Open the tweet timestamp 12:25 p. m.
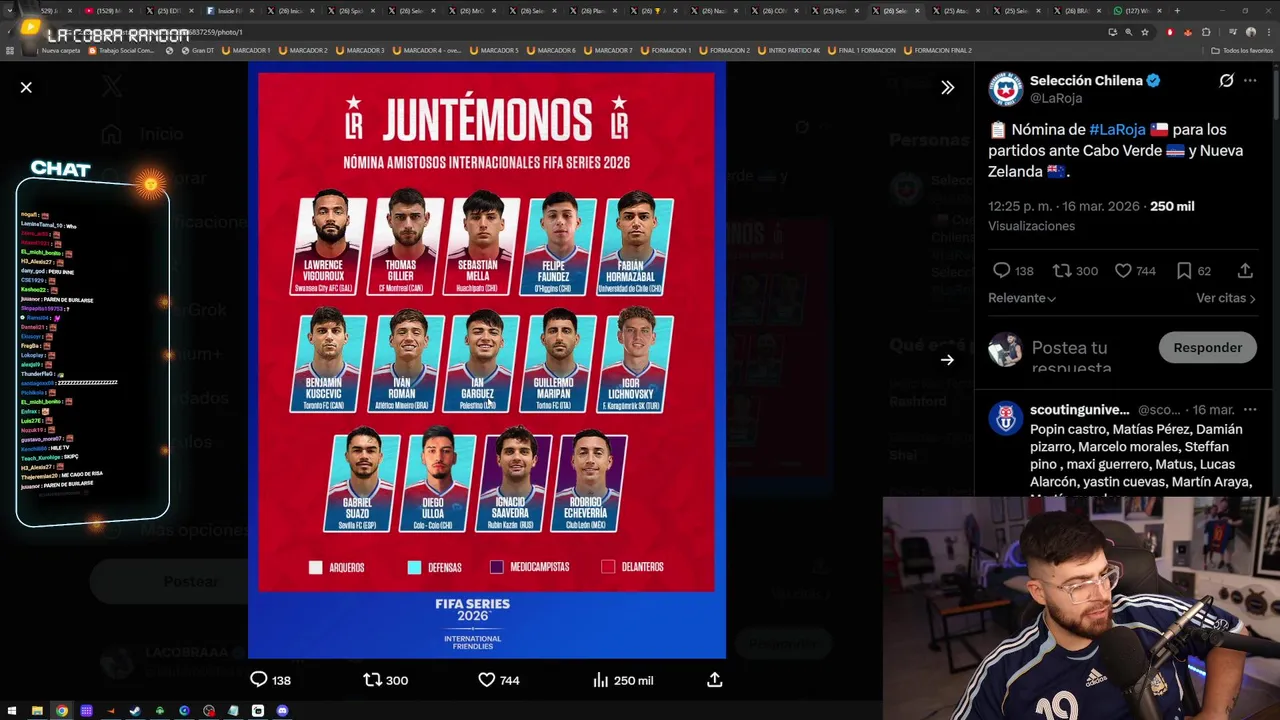Screen dimensions: 1280x720 (1020, 206)
